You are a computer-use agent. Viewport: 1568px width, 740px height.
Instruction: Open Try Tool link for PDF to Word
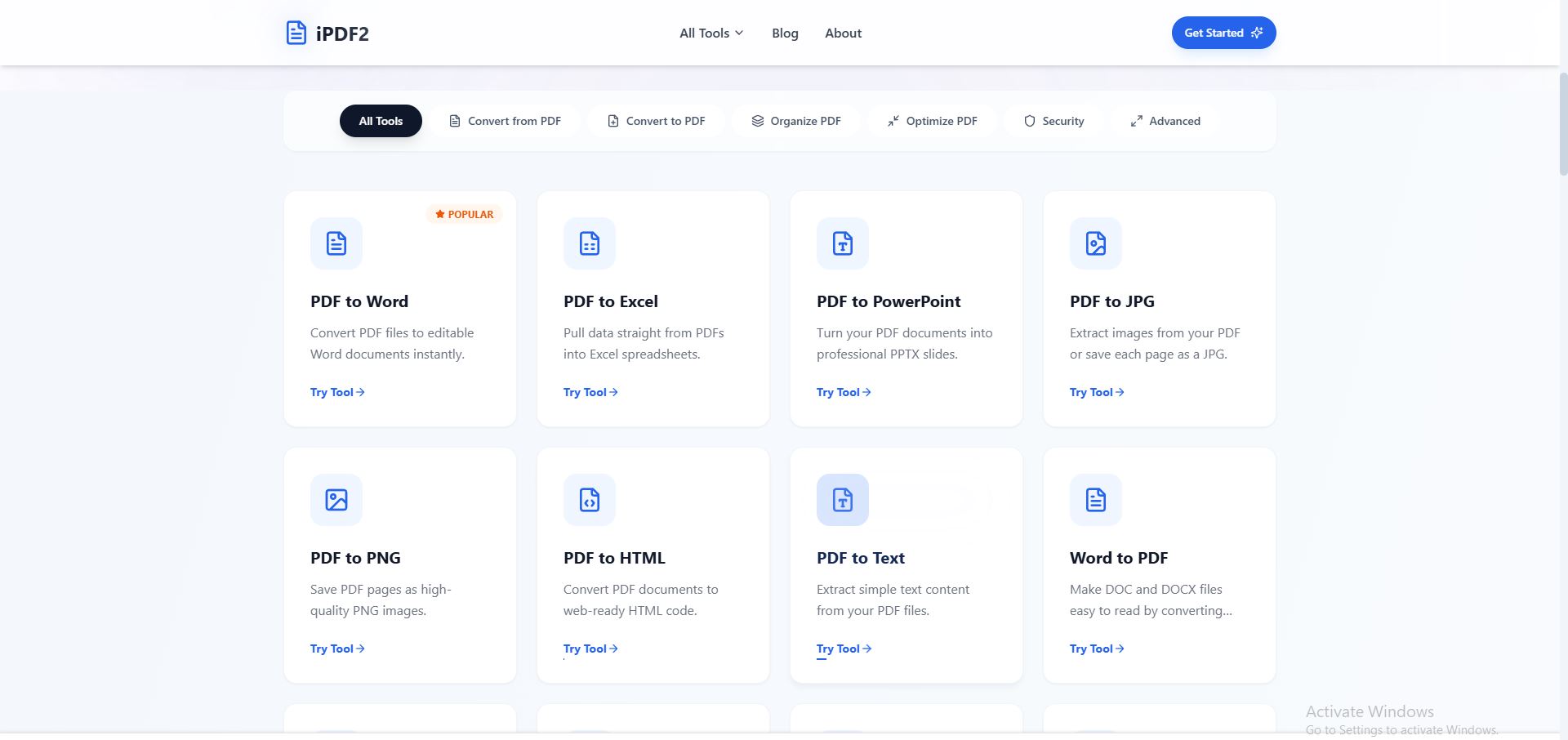click(336, 393)
